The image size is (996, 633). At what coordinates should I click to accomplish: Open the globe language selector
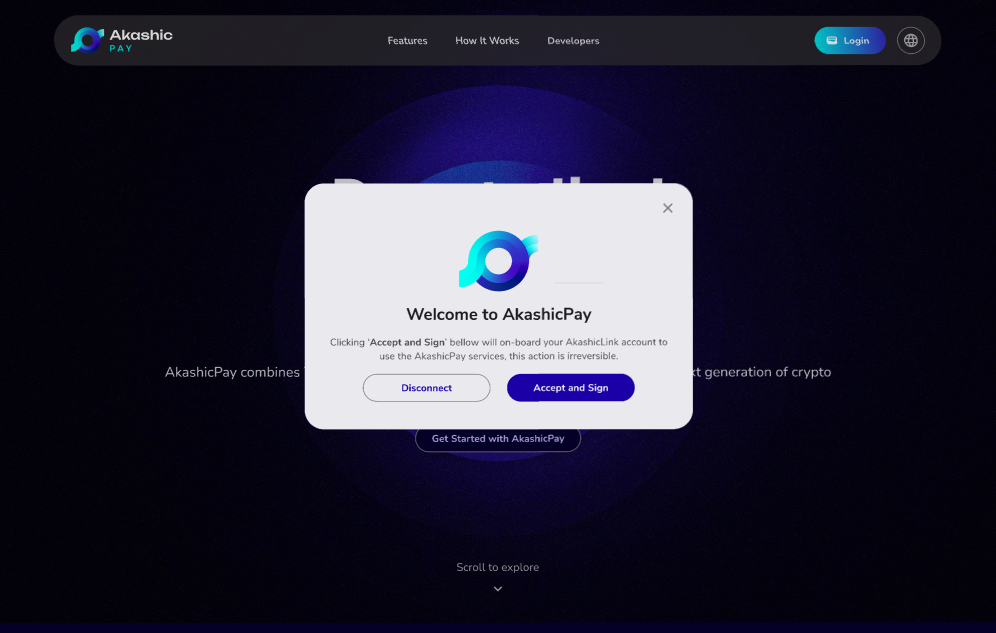[x=910, y=41]
